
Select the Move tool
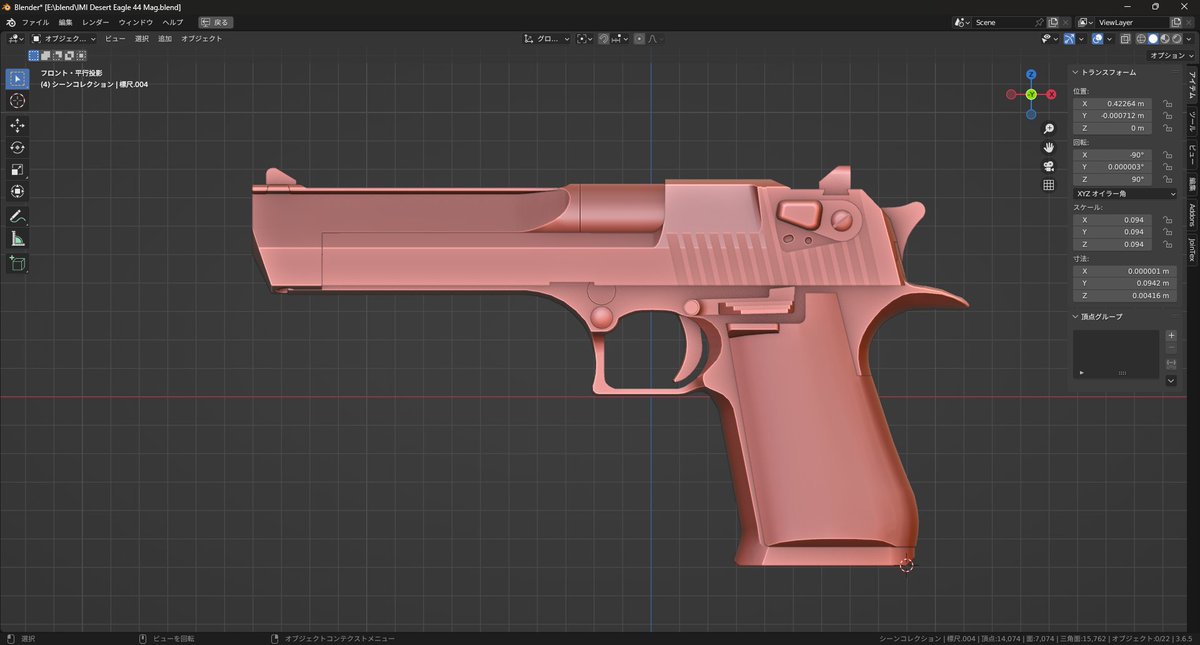[x=18, y=125]
